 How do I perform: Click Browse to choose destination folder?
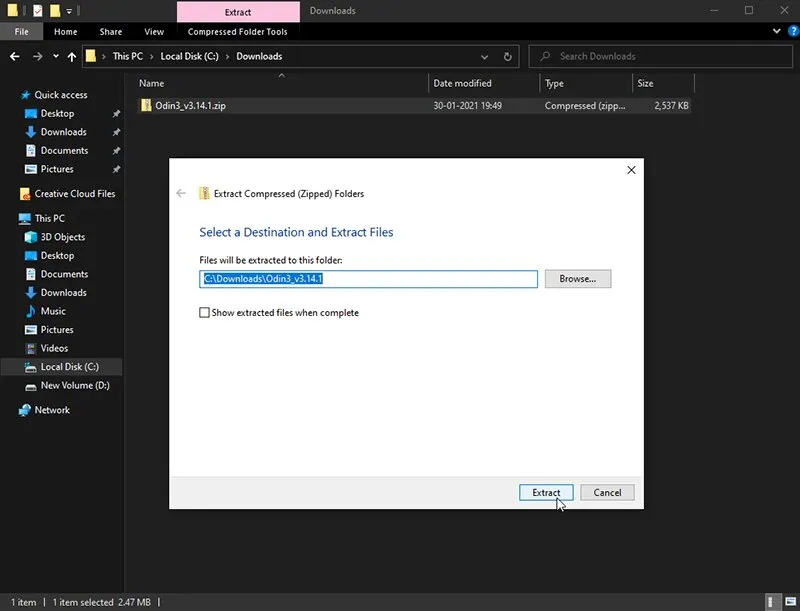[578, 279]
